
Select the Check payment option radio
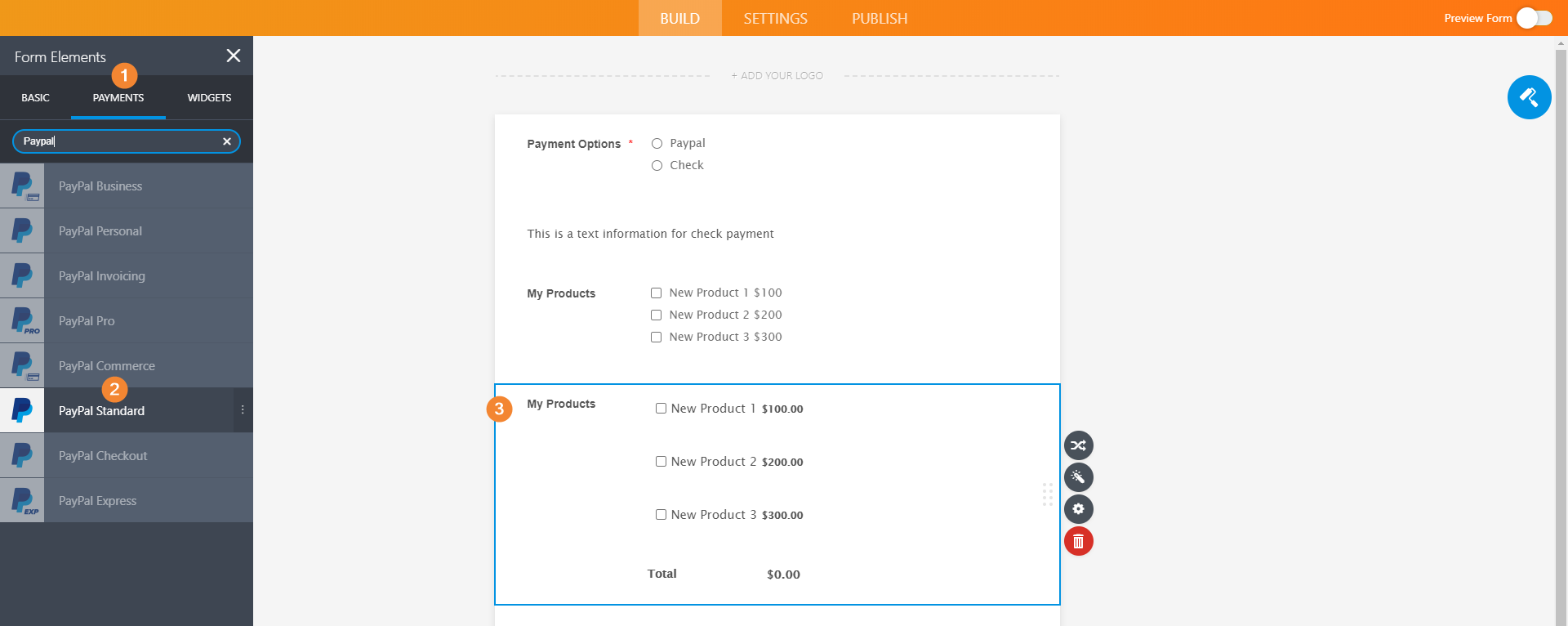click(x=657, y=166)
